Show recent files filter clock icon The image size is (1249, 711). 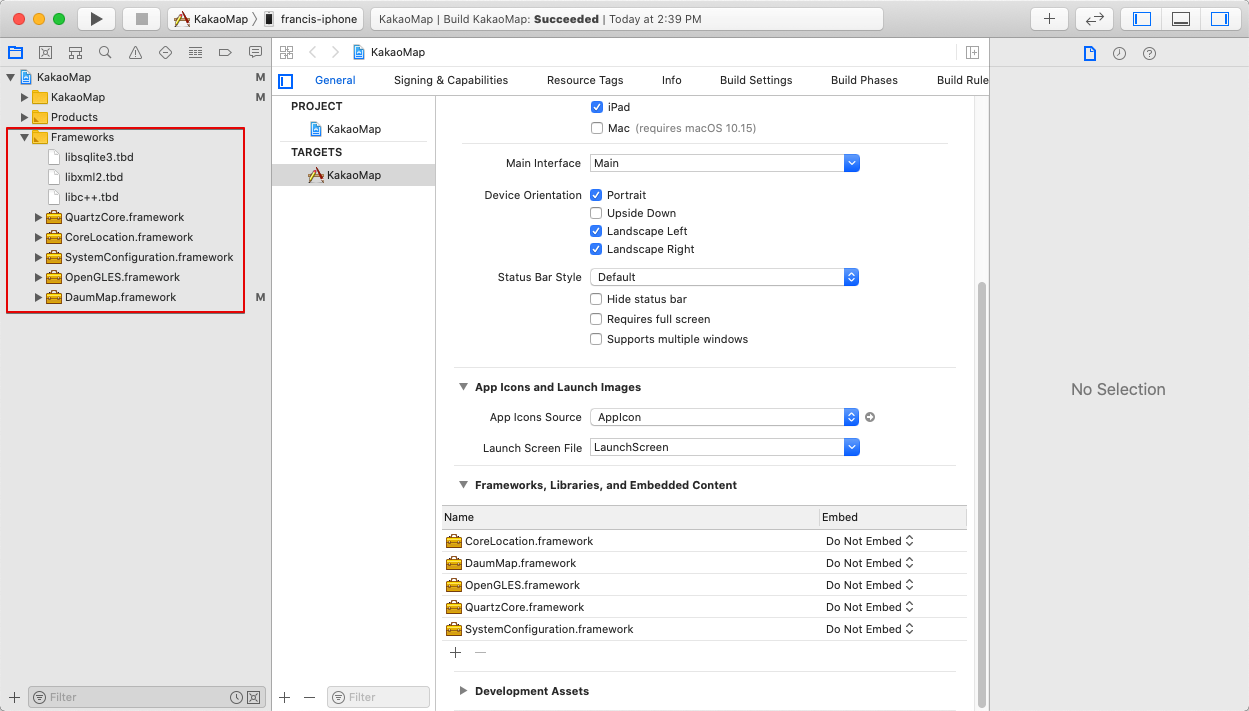tap(236, 697)
